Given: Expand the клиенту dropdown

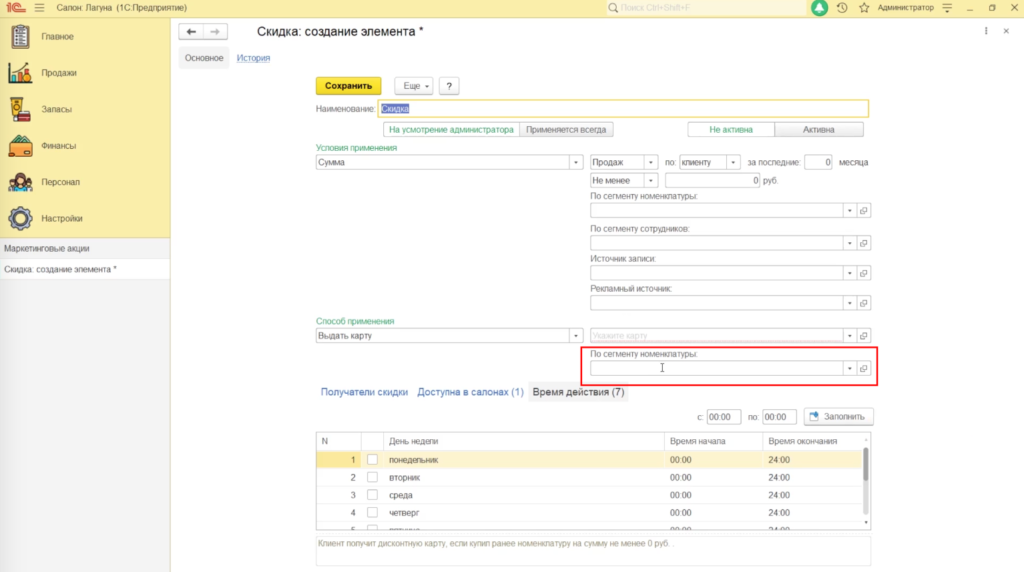Looking at the screenshot, I should pos(733,163).
